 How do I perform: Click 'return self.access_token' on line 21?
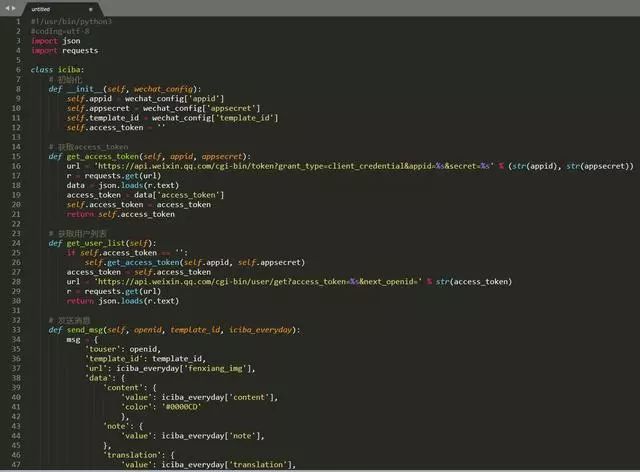point(121,214)
